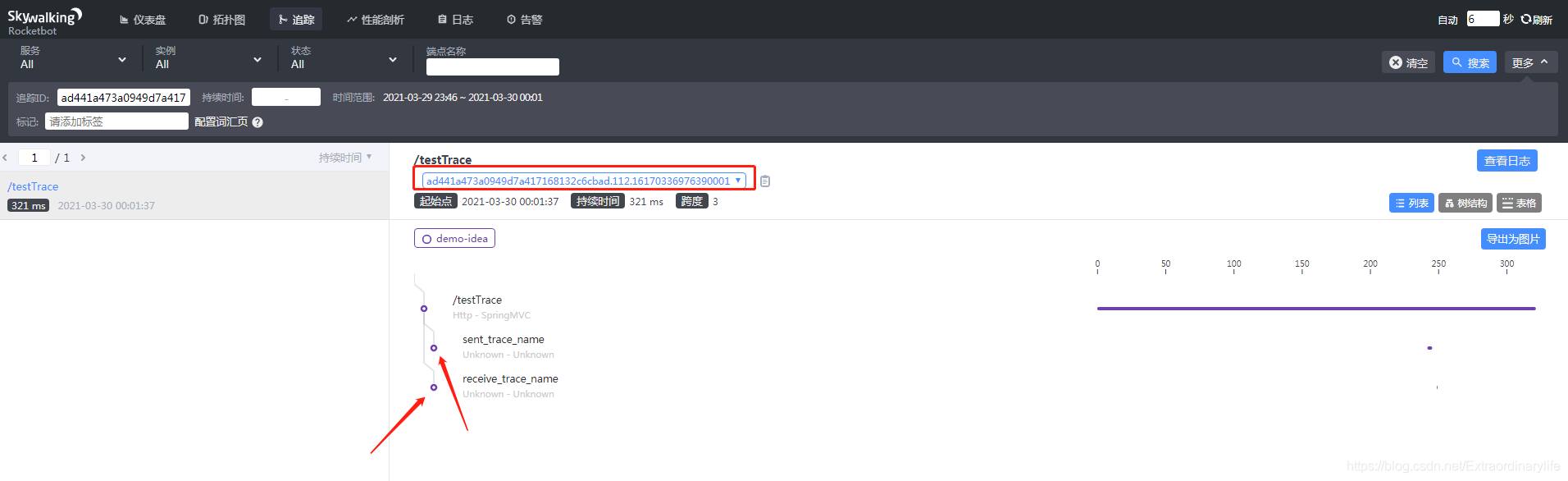The height and width of the screenshot is (481, 1568).
Task: Click the page number input box
Action: tap(34, 158)
